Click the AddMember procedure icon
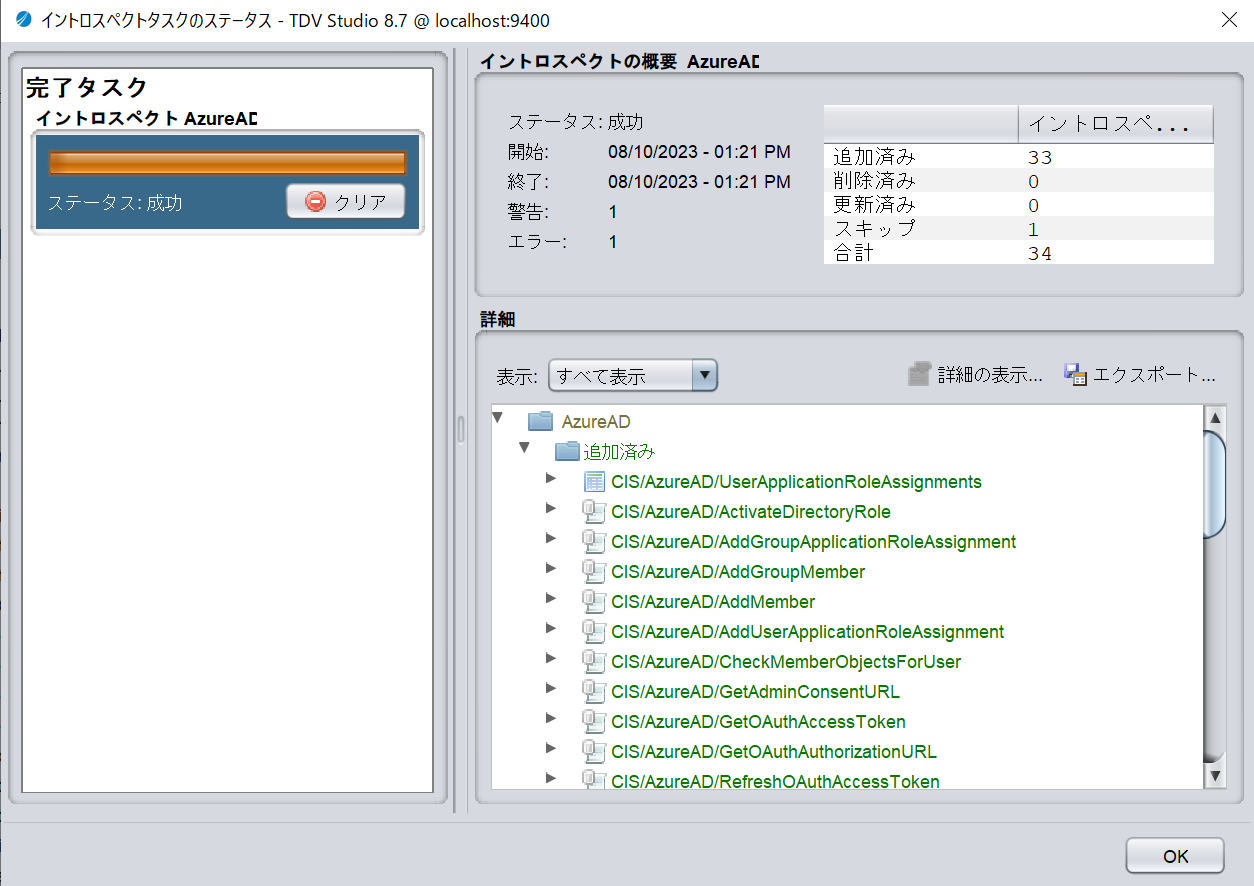Screen dimensions: 1254x886 pyautogui.click(x=595, y=602)
